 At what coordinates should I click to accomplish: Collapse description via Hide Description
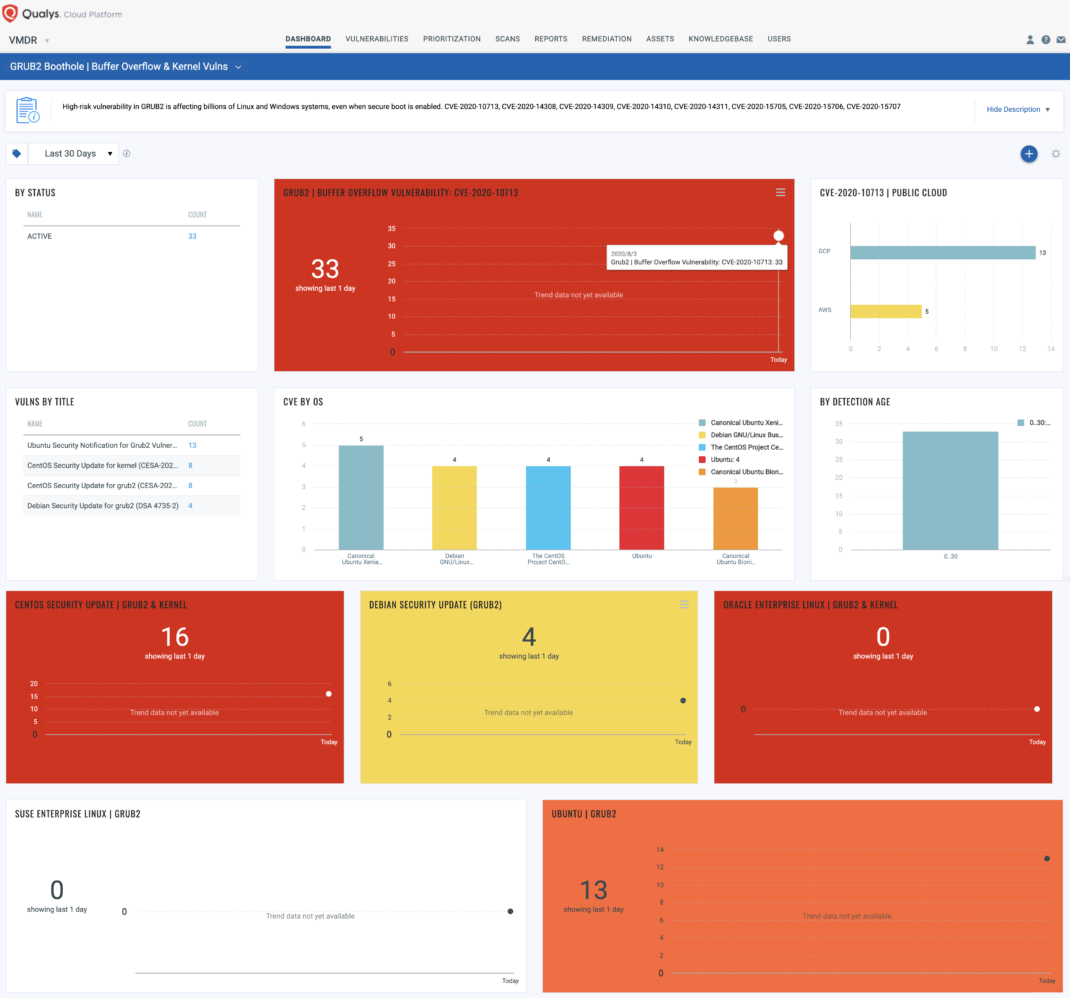[x=1018, y=110]
